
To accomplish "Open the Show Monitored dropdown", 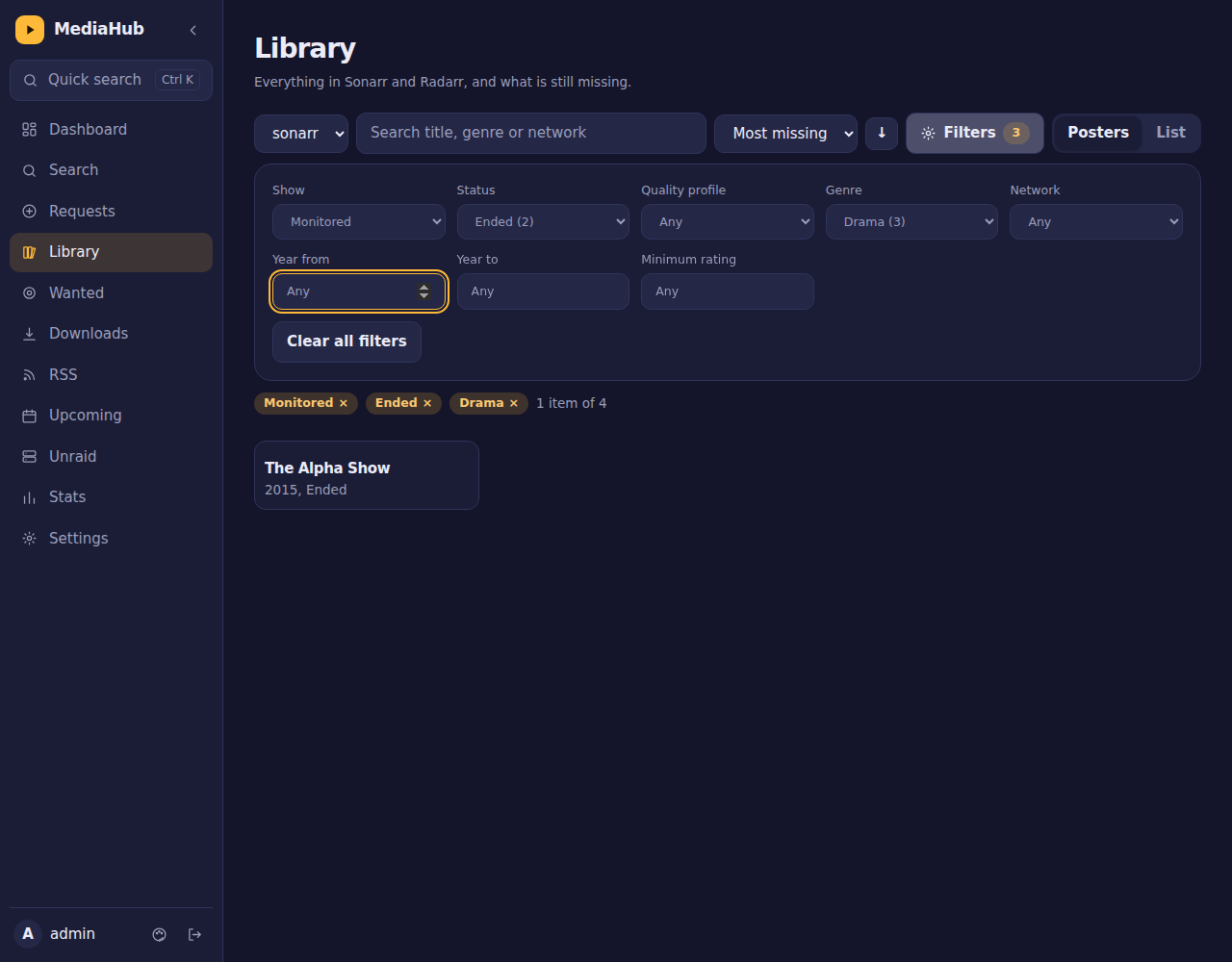I will pyautogui.click(x=359, y=221).
